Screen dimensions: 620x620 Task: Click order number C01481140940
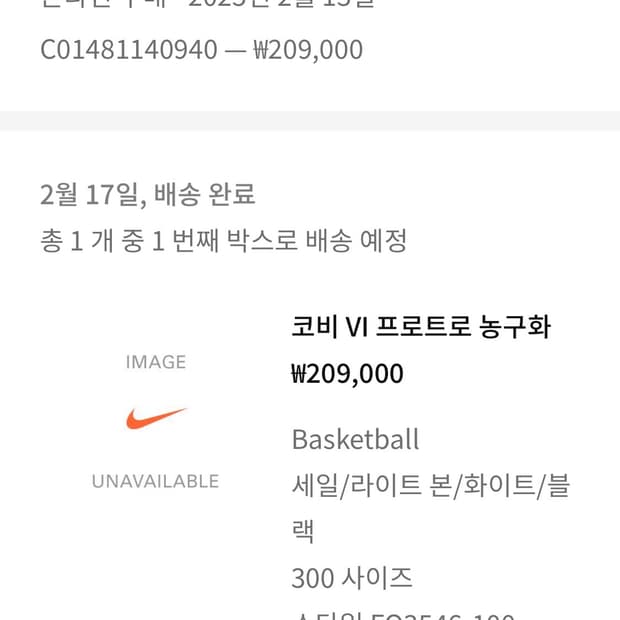pos(129,50)
